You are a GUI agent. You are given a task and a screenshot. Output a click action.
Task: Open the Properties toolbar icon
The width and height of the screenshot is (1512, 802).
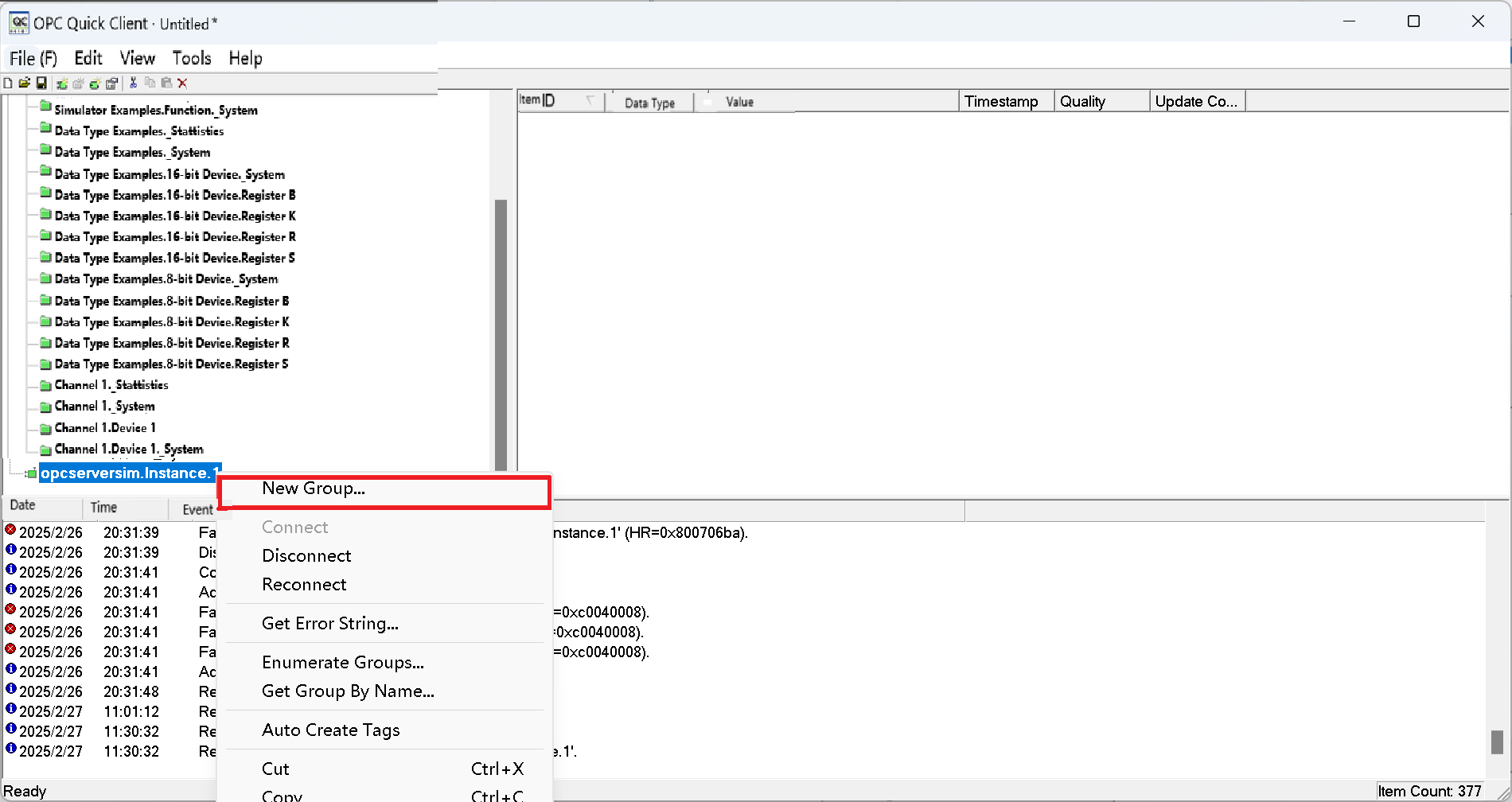112,84
